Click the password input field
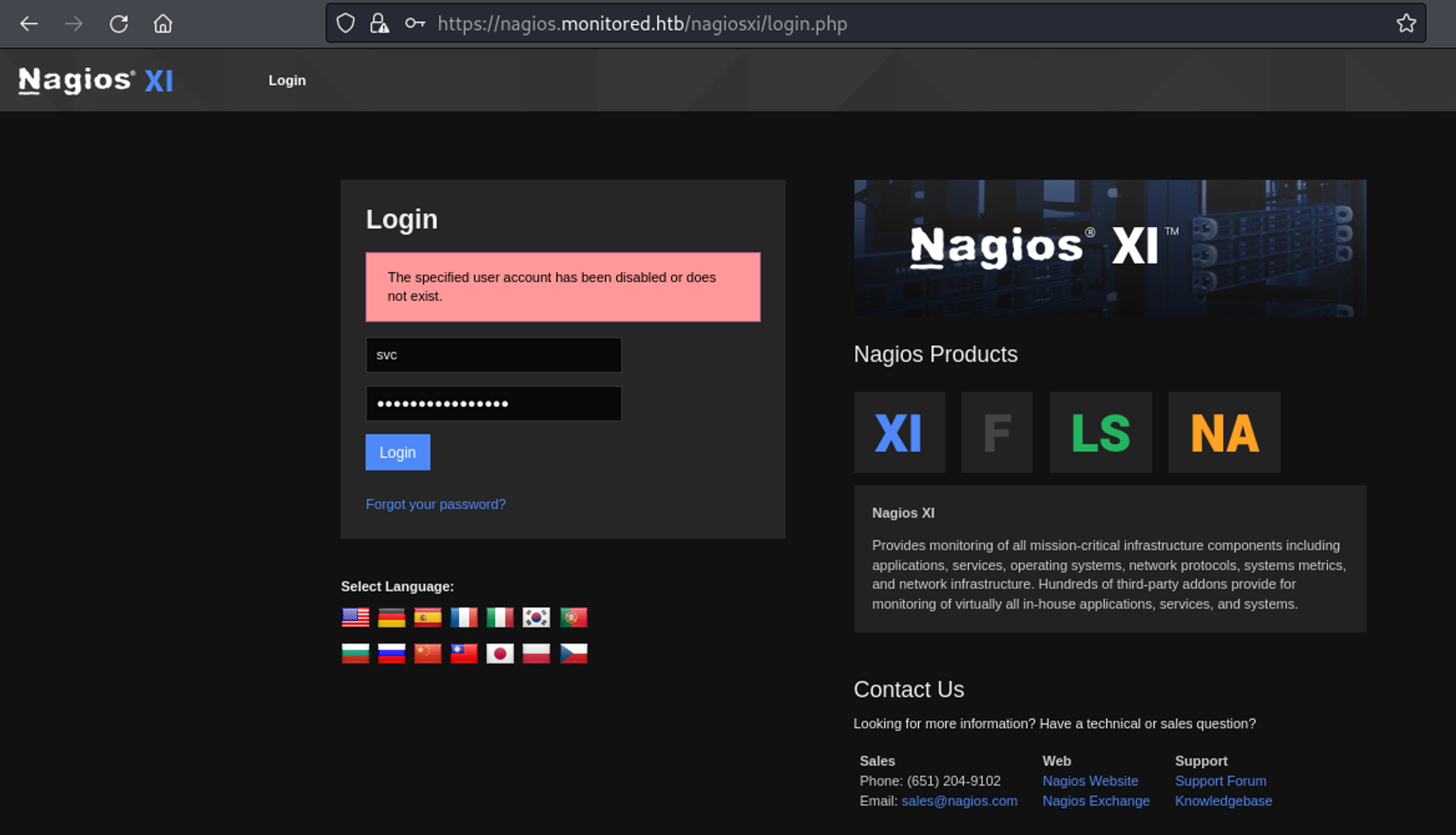 point(494,404)
